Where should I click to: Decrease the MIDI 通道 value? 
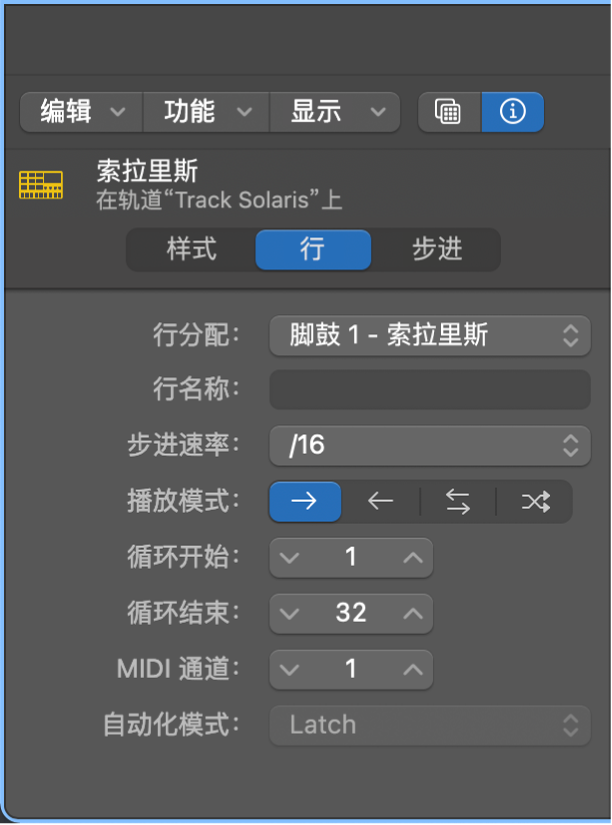pyautogui.click(x=289, y=669)
